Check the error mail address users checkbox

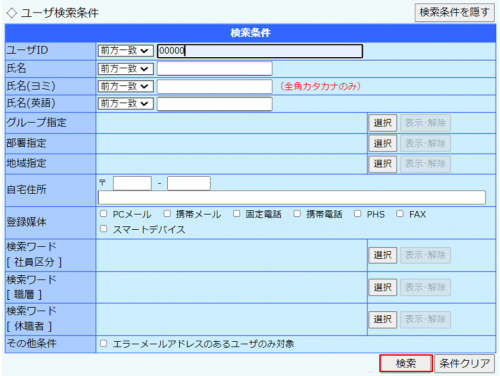(x=104, y=343)
